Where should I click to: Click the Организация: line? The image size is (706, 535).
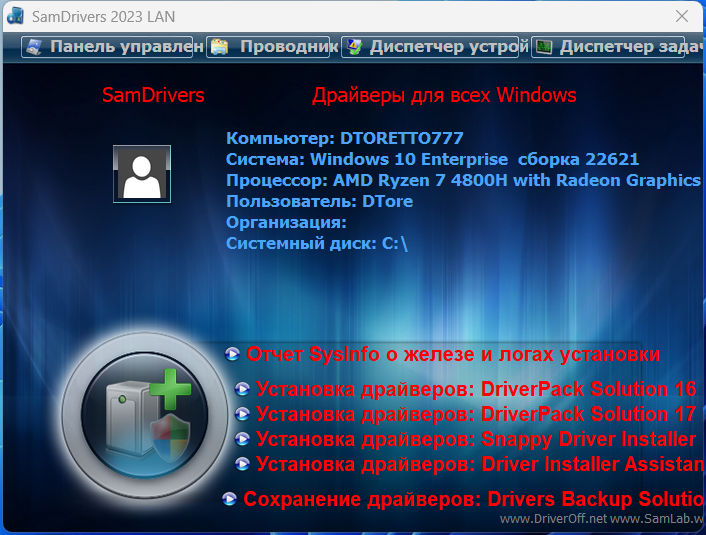pyautogui.click(x=286, y=222)
